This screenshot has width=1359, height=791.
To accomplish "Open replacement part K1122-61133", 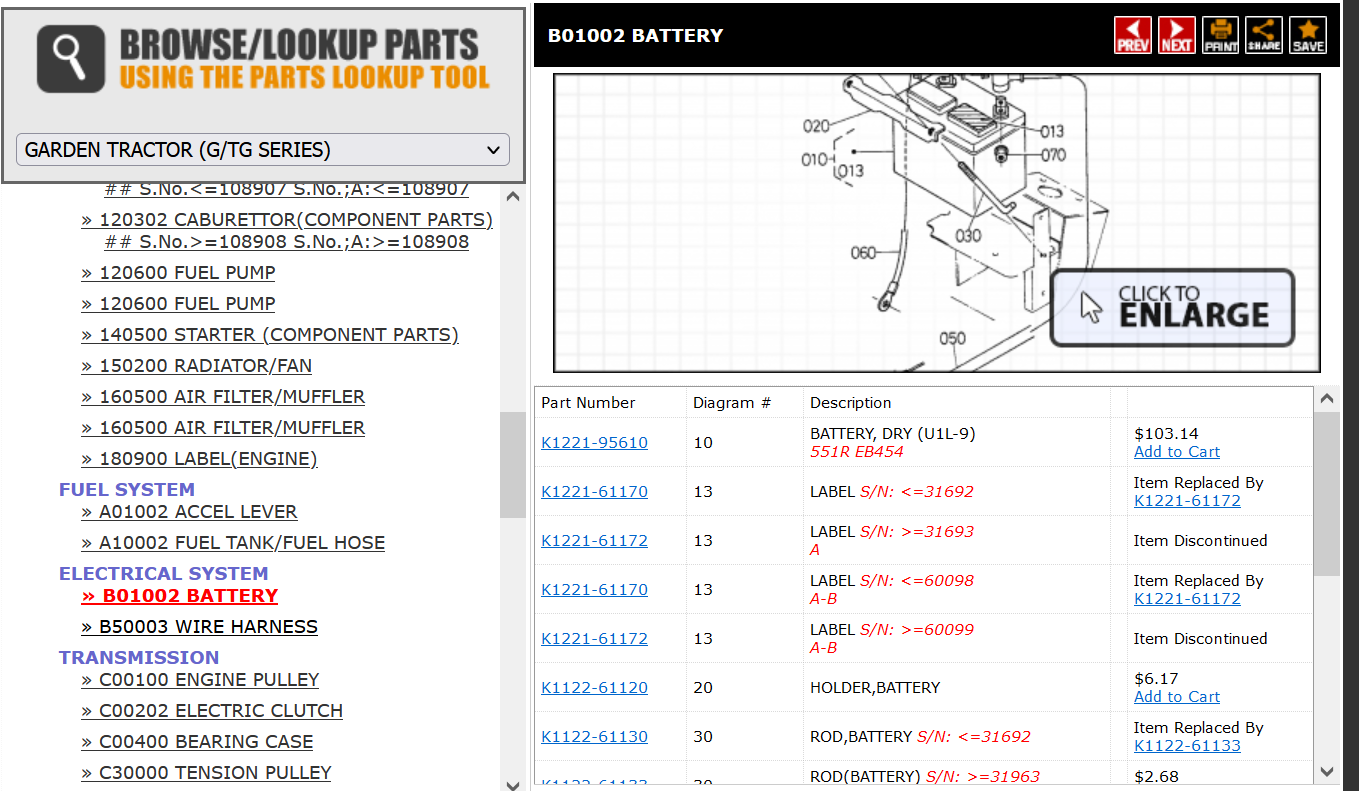I will click(1187, 746).
